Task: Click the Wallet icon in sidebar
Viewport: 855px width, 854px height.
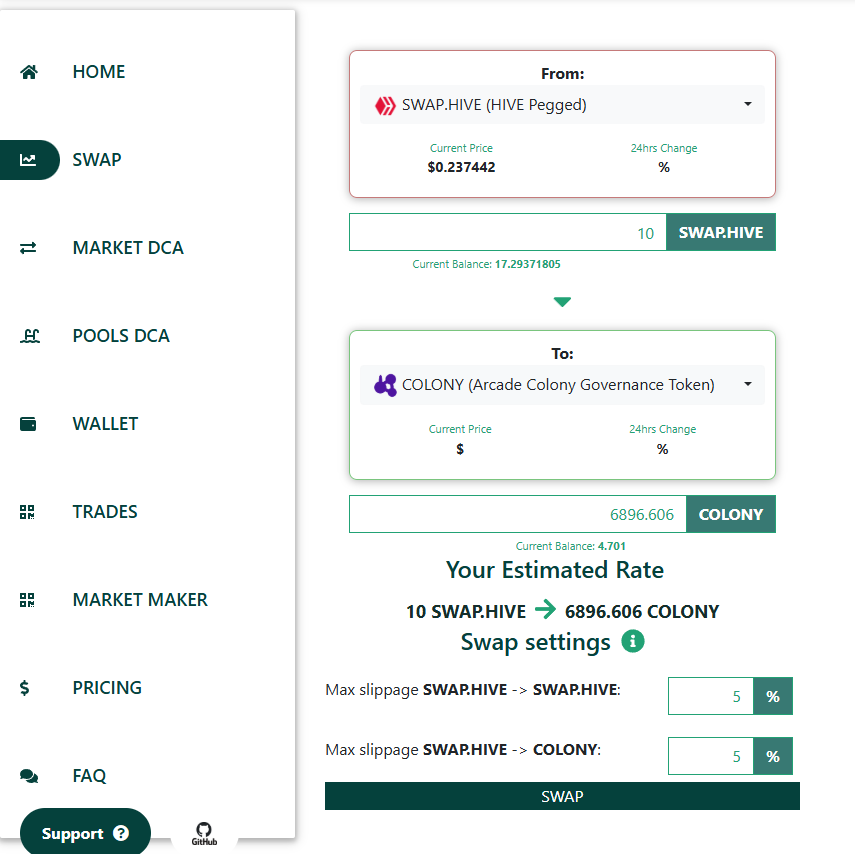Action: 28,424
